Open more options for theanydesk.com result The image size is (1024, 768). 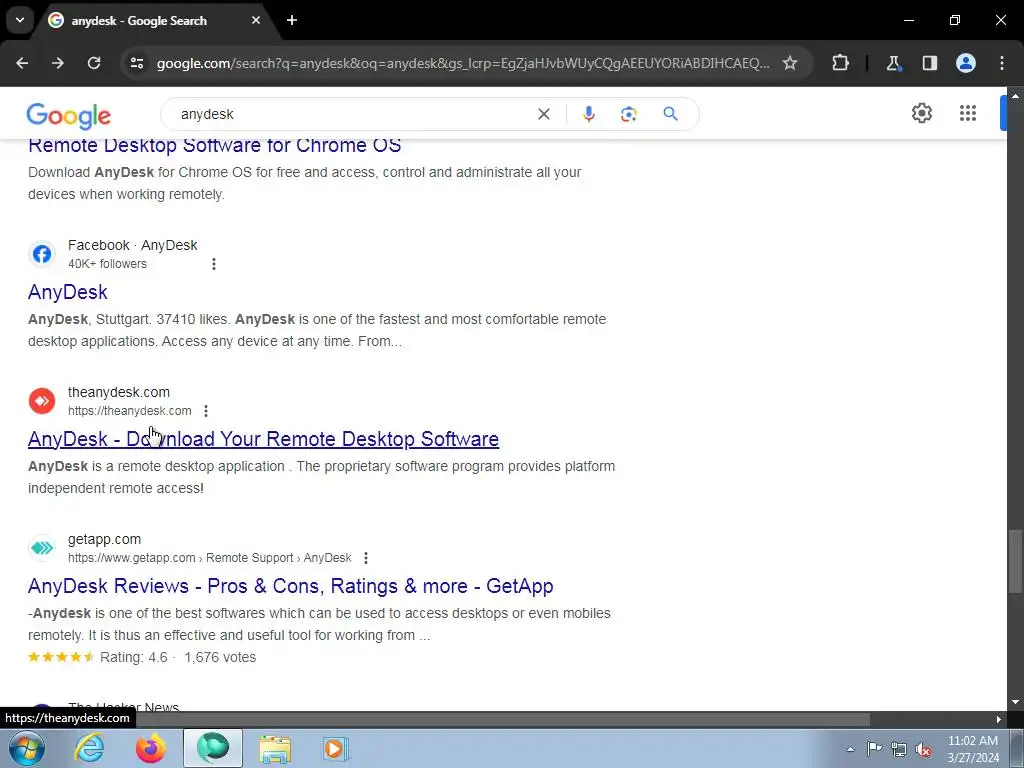coord(206,411)
